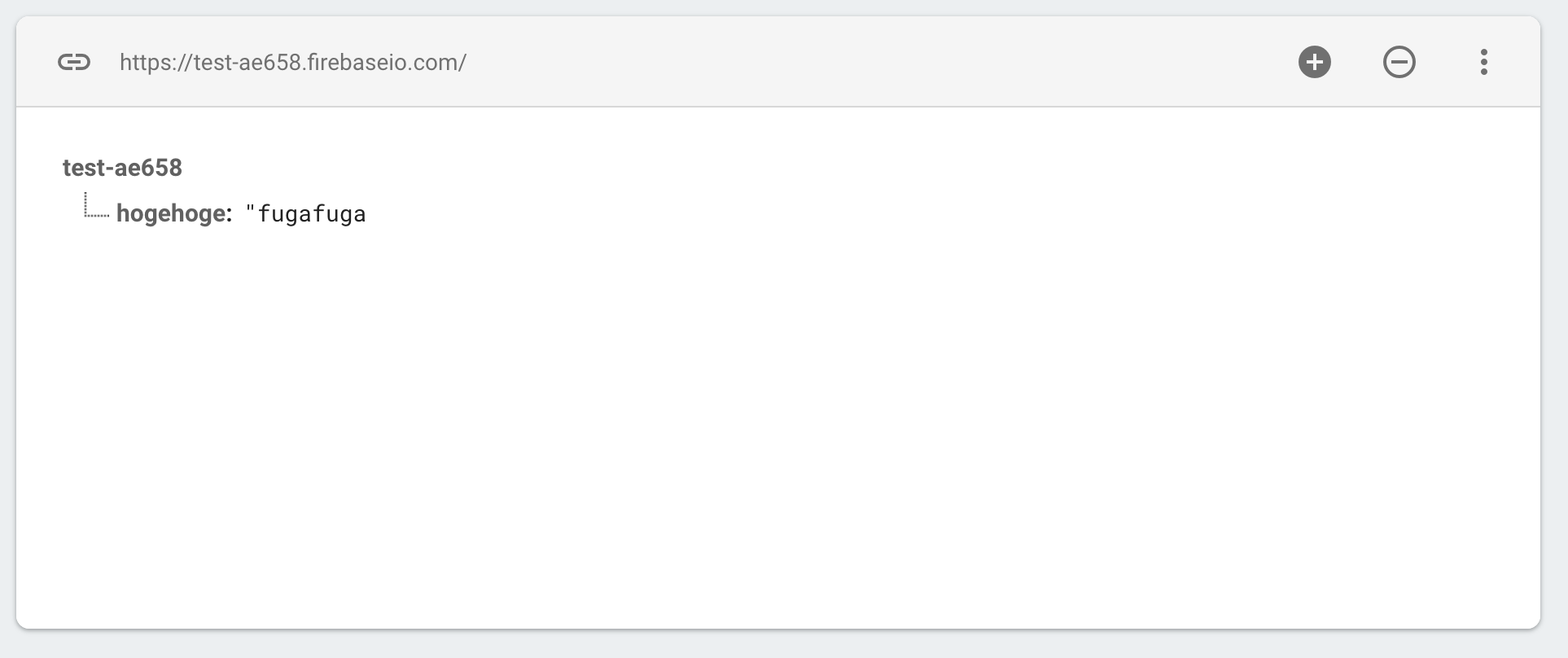Click the opening quote mark before fugafuga
The height and width of the screenshot is (658, 1568).
coord(250,211)
